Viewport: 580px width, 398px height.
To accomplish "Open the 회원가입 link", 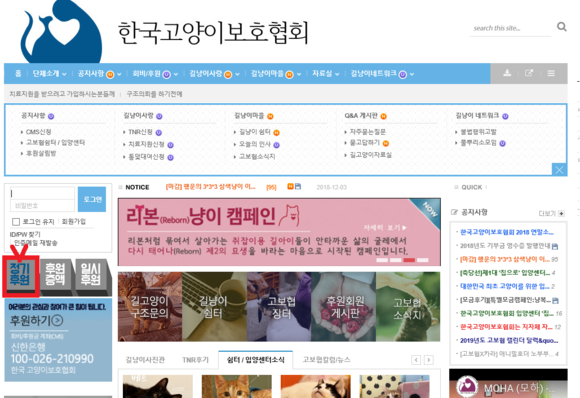I will [x=73, y=222].
